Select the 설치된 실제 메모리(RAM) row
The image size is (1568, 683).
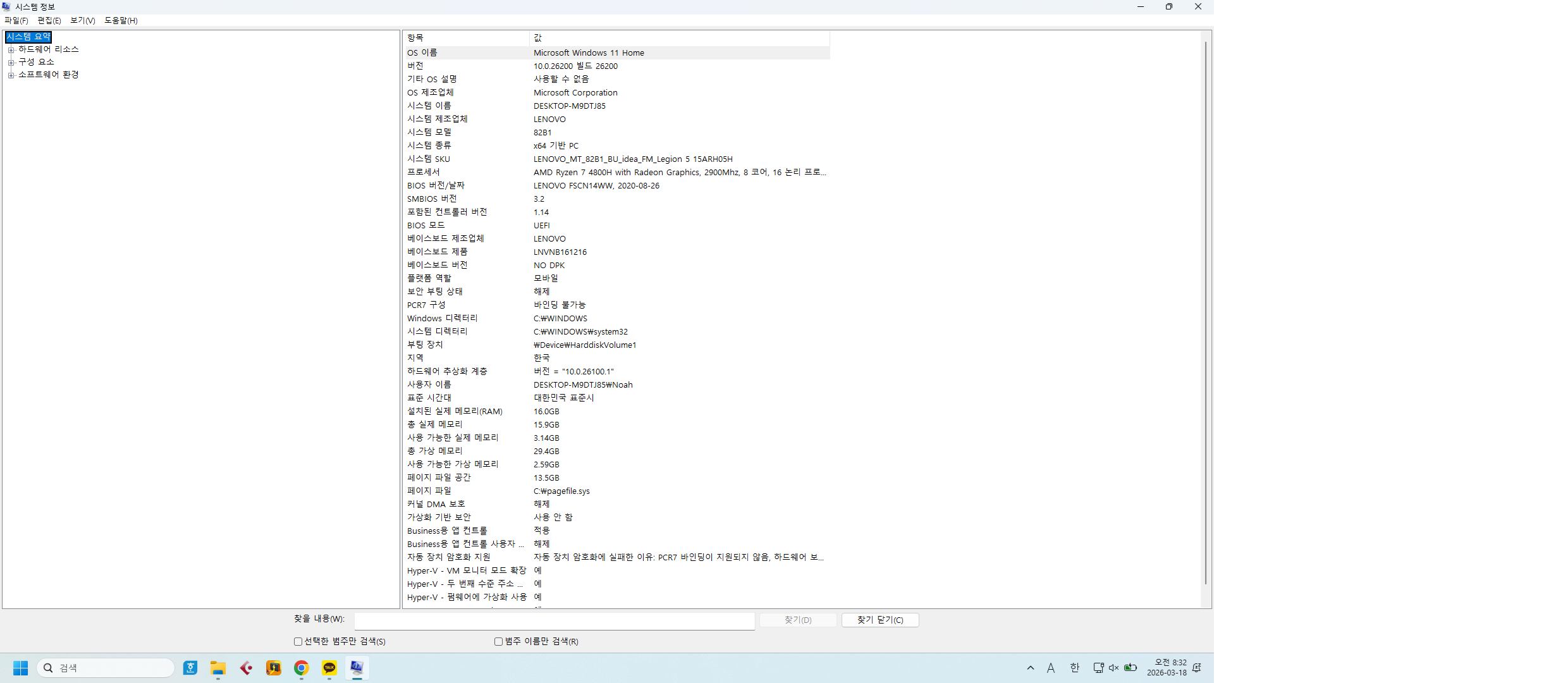click(617, 411)
